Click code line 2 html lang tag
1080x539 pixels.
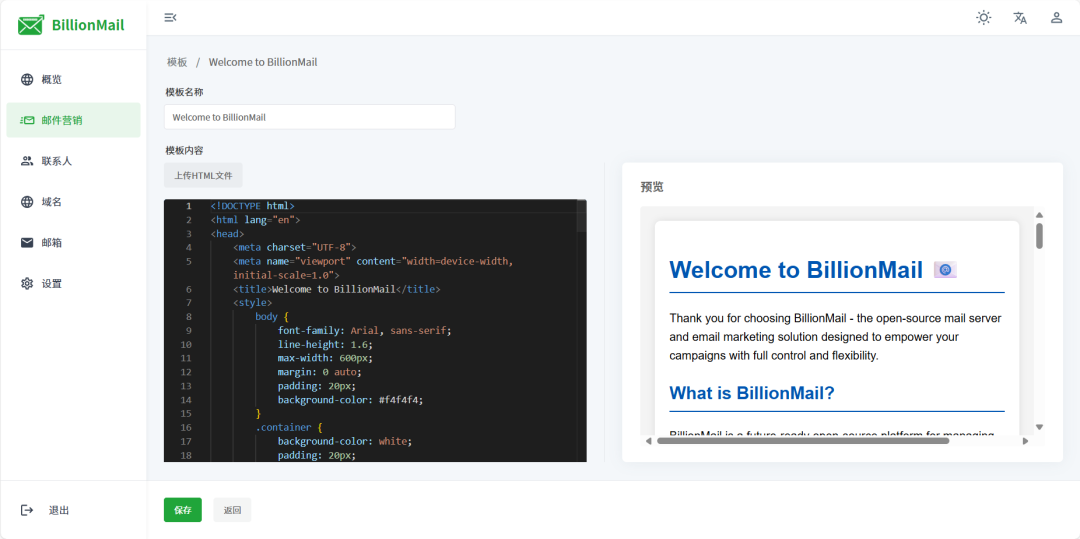(256, 220)
